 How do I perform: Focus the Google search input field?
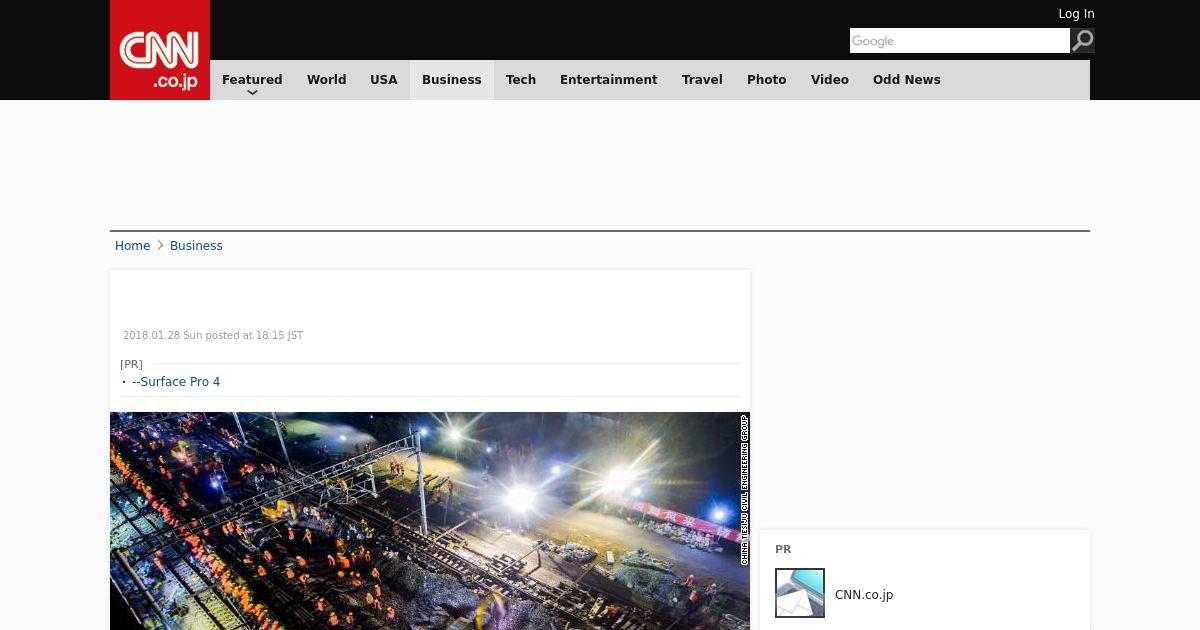[x=960, y=40]
